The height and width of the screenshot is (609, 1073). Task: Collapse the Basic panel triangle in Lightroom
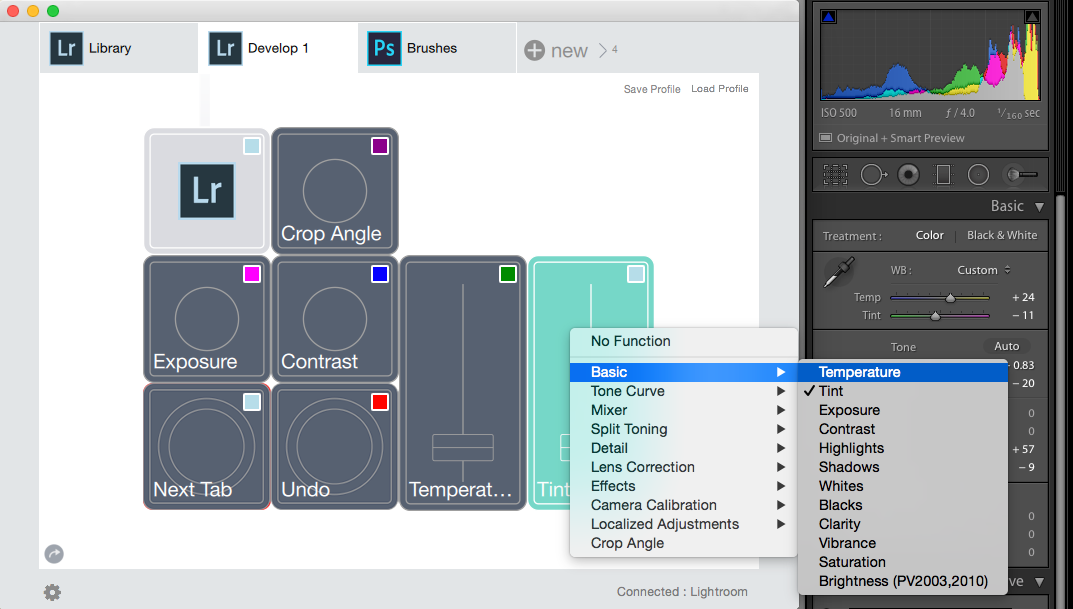pos(1039,207)
